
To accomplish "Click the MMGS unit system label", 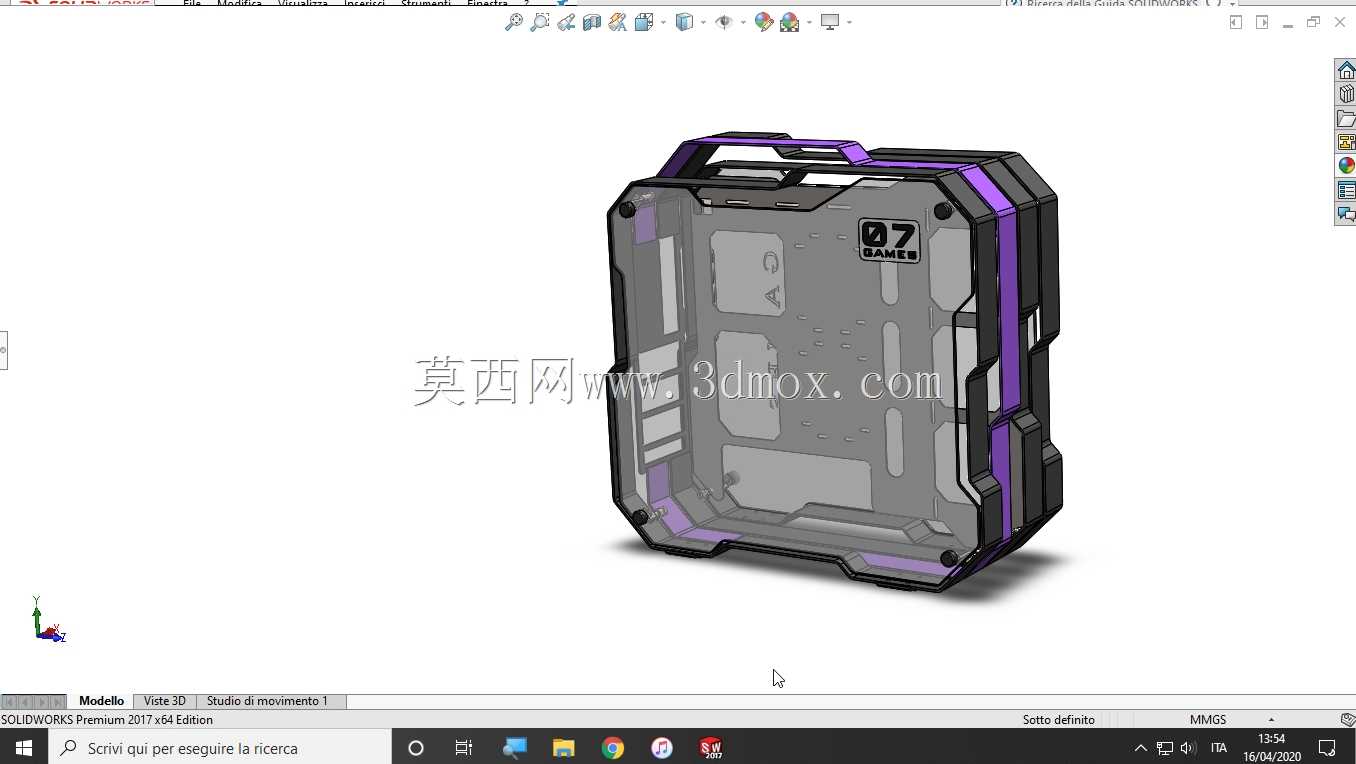I will (x=1208, y=720).
